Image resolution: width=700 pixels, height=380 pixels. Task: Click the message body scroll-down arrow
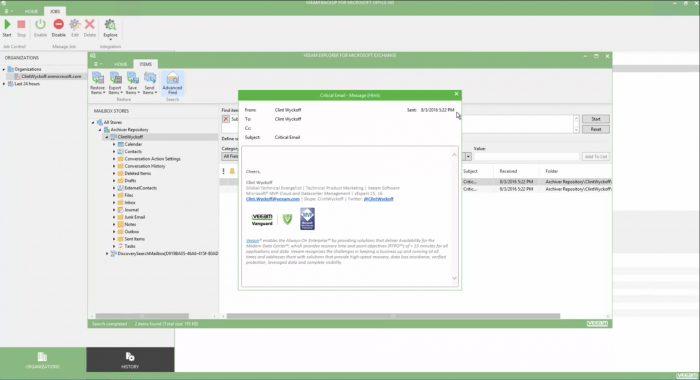coord(454,278)
